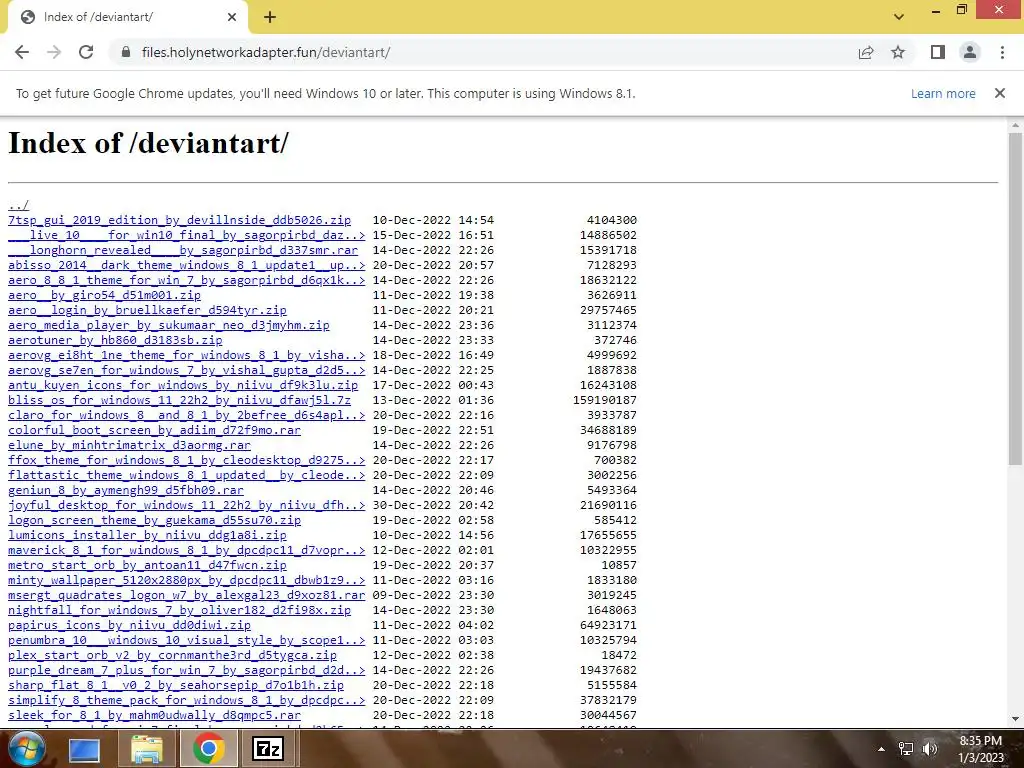Download logon_screen_theme by guekama zip

(x=154, y=520)
